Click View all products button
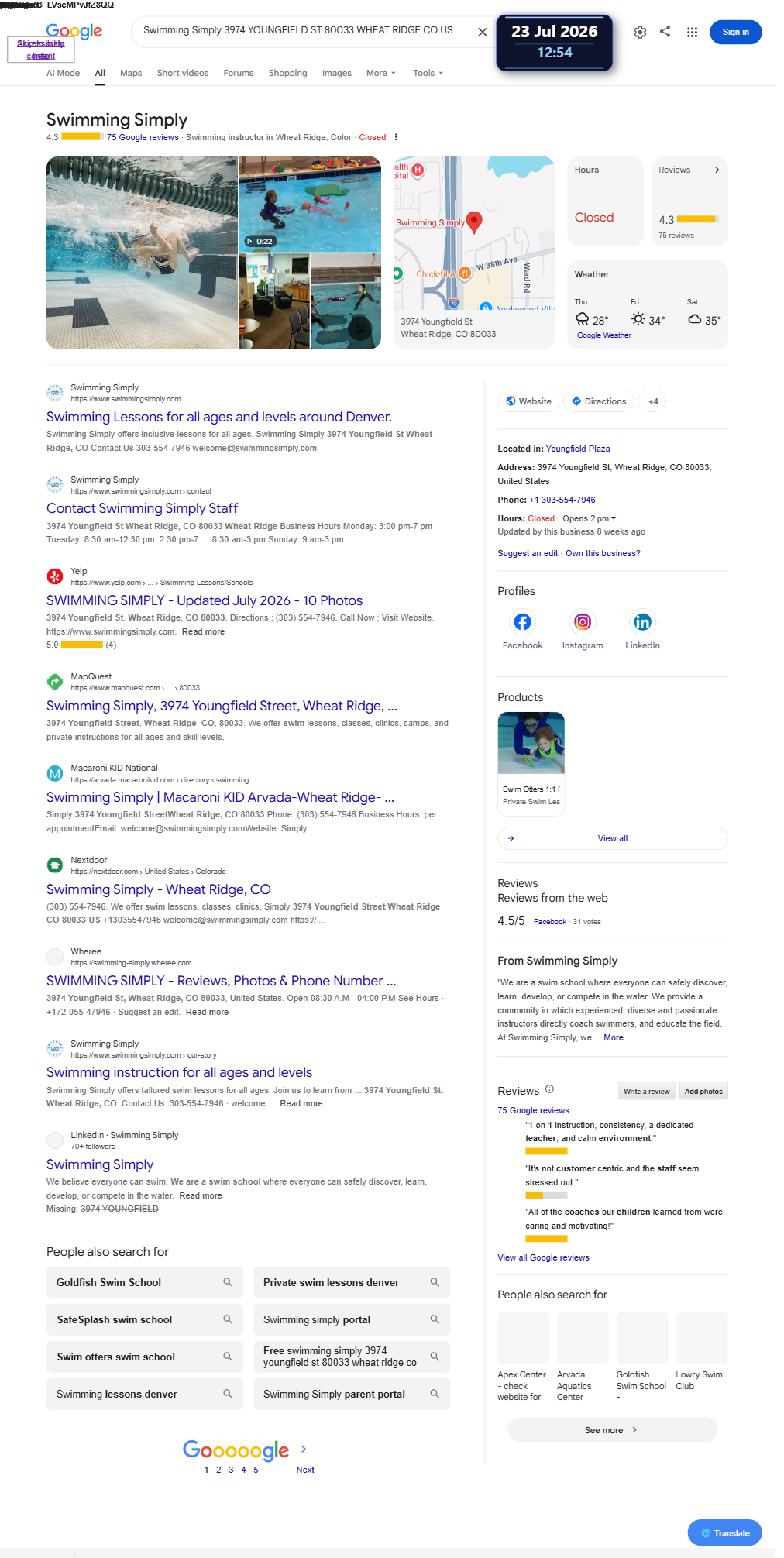This screenshot has width=784, height=1558. tap(612, 838)
